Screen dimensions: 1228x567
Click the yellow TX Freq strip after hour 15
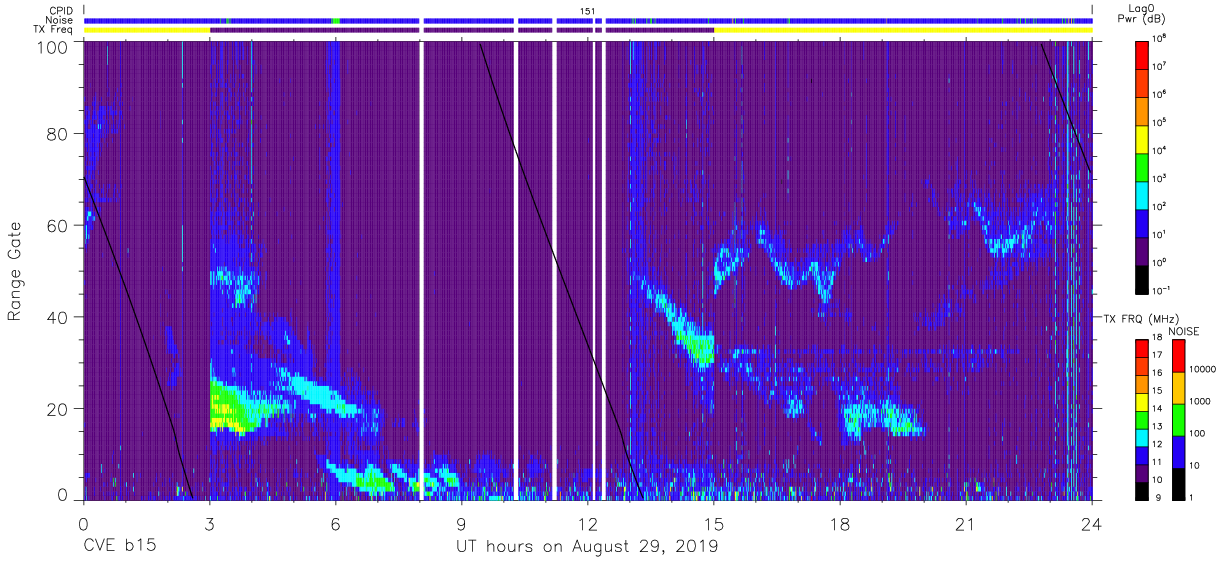pos(902,31)
